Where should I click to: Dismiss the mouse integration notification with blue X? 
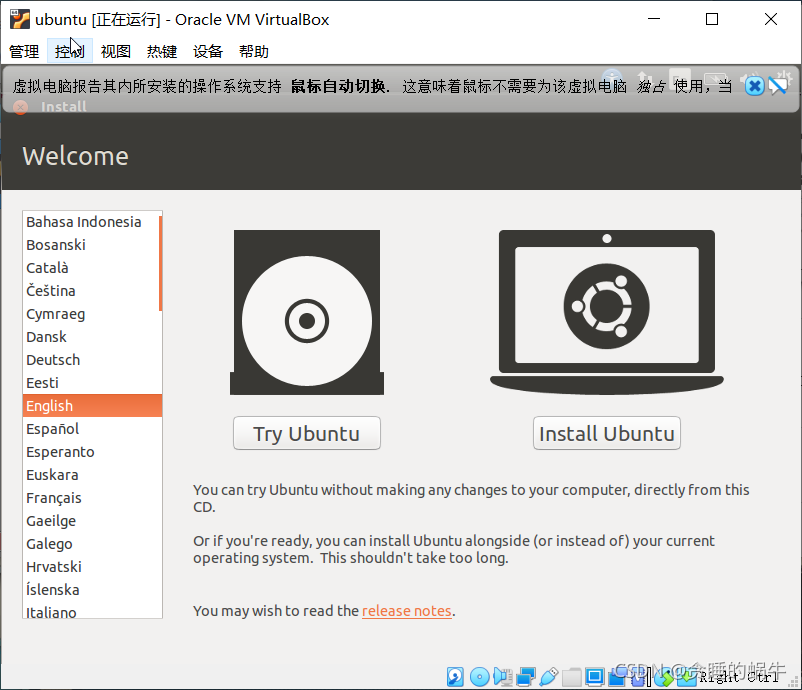[x=754, y=86]
